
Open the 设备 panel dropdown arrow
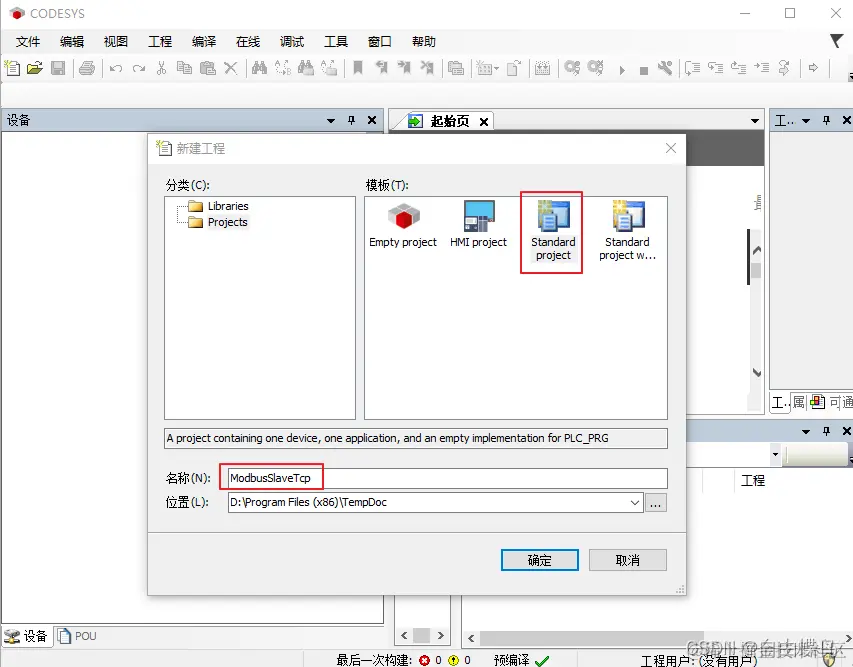pos(331,120)
